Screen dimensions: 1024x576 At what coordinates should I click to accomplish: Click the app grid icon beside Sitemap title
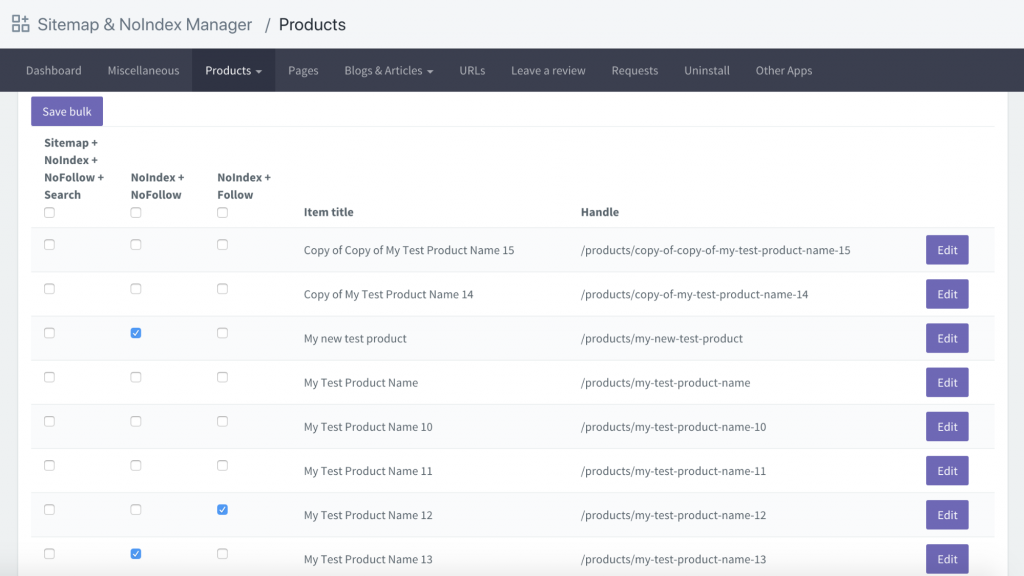20,24
